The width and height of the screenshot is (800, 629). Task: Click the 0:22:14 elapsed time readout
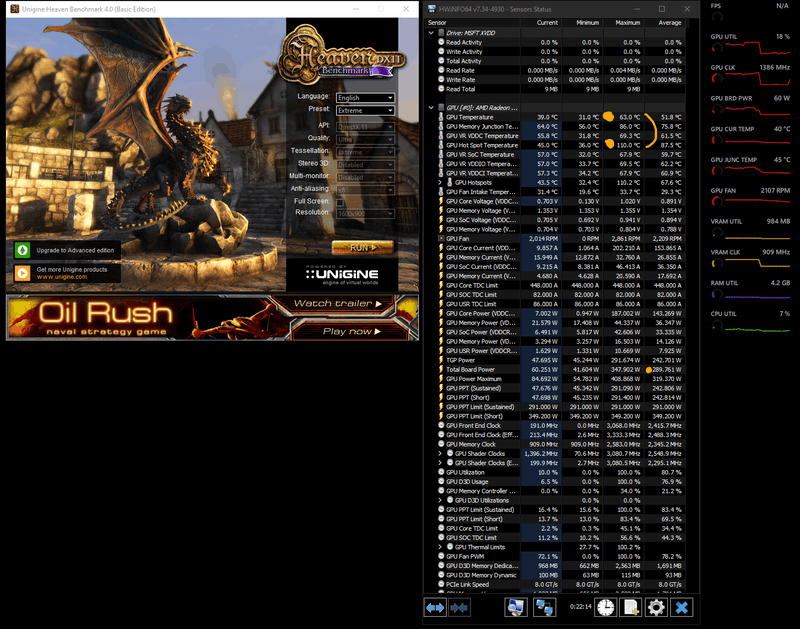tap(581, 607)
